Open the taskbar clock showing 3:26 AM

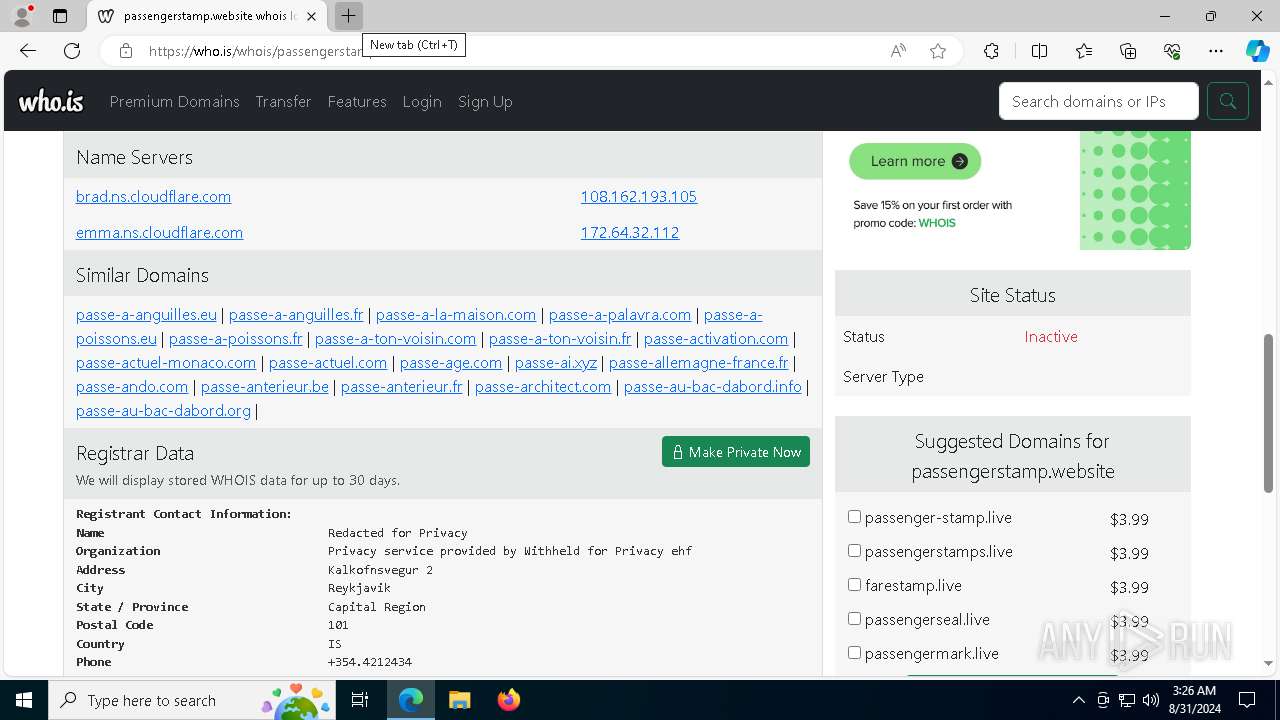coord(1193,700)
